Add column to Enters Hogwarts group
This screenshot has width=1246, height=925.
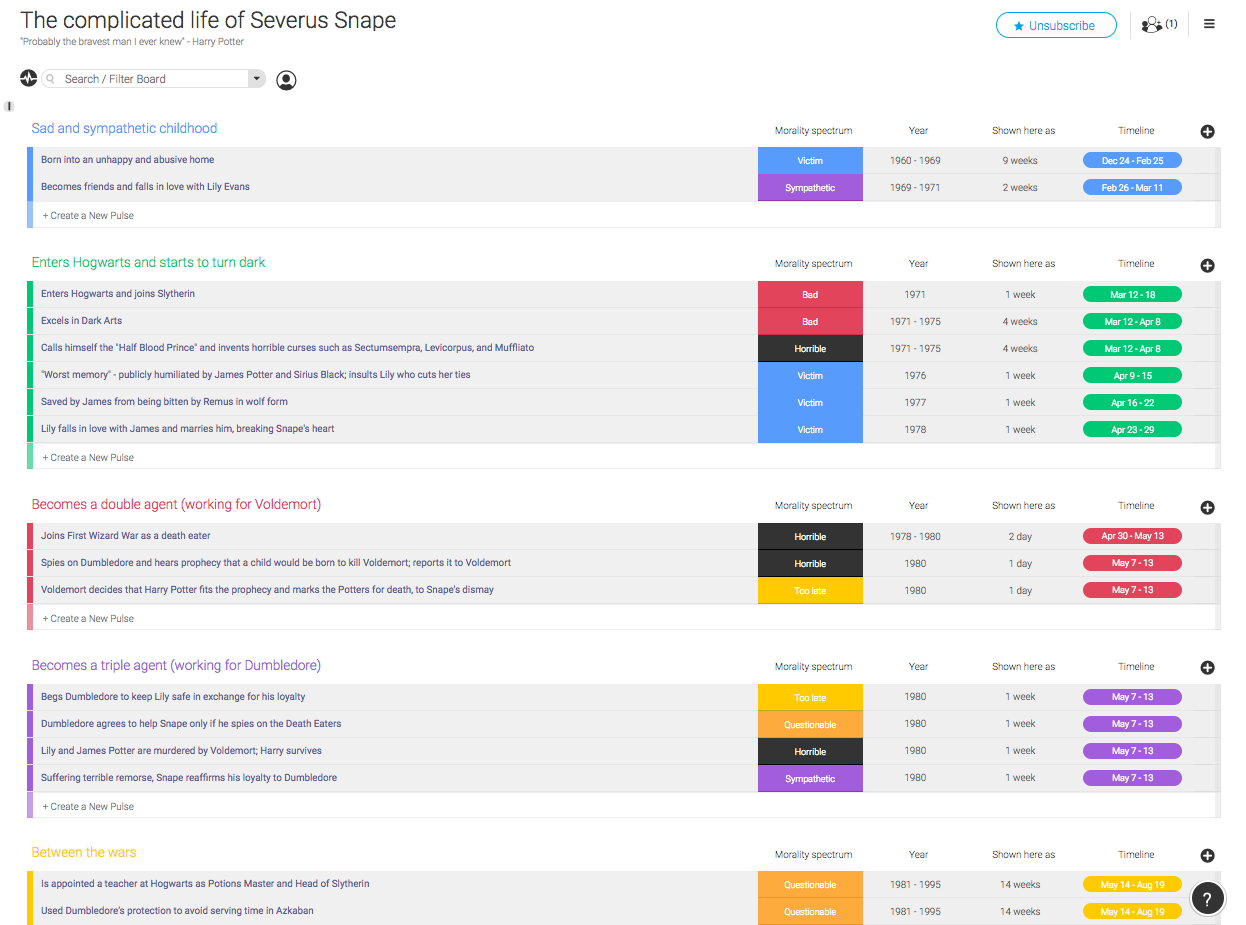(x=1207, y=266)
